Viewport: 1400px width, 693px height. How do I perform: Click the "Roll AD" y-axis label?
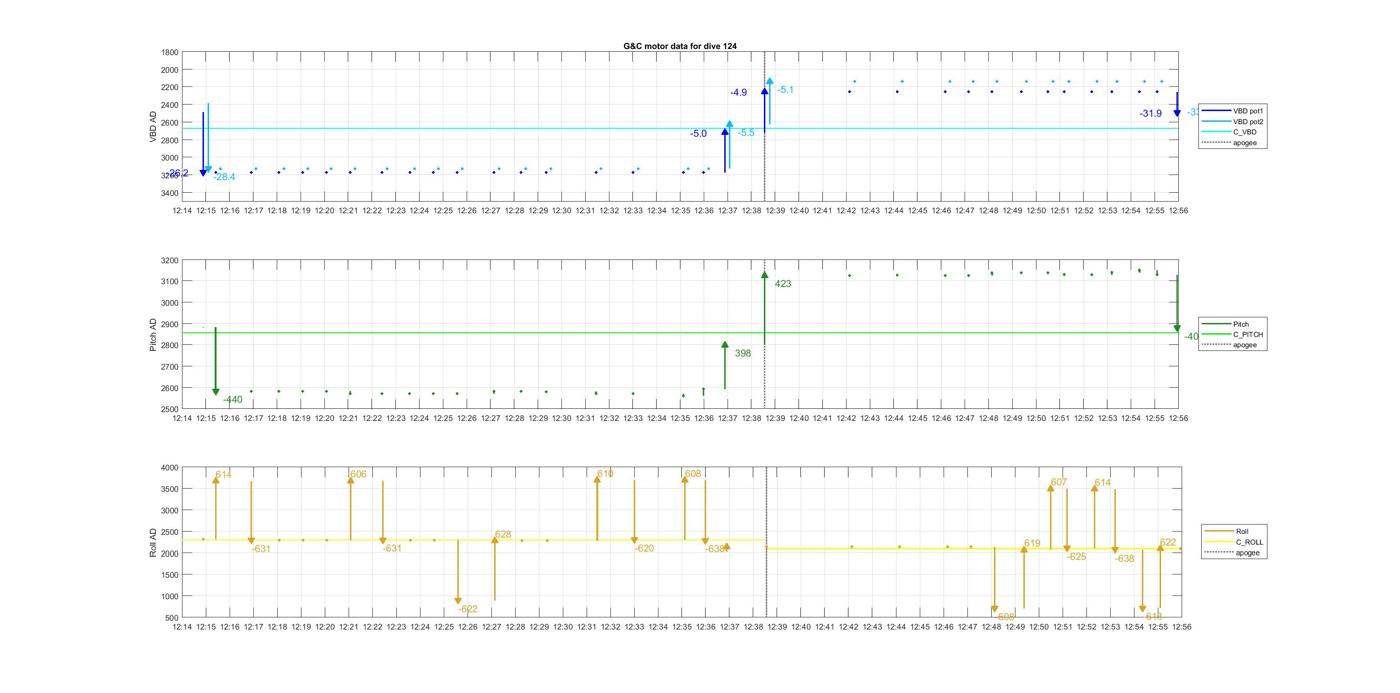[153, 542]
